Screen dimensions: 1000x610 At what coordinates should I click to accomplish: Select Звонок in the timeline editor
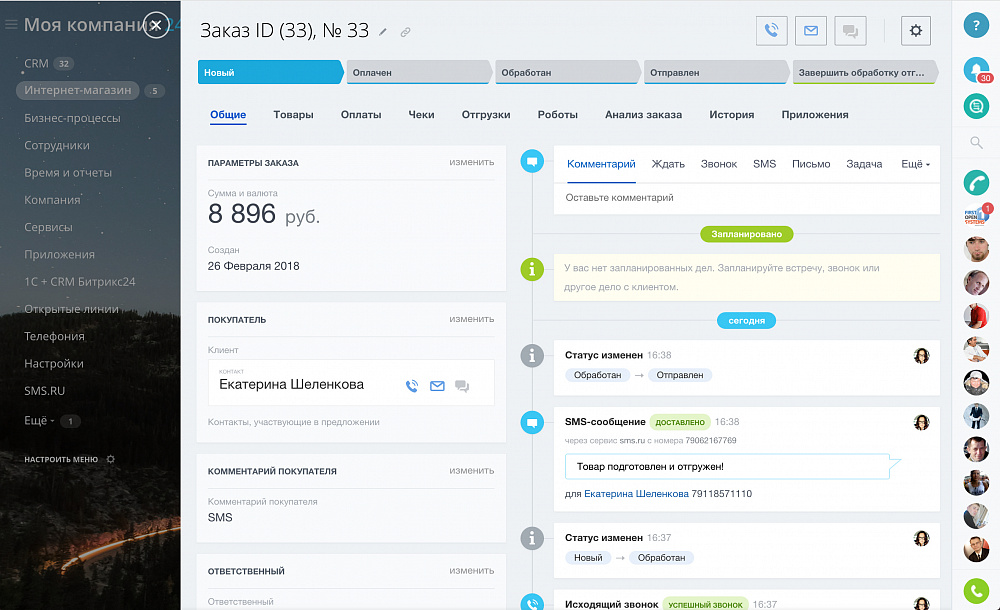tap(719, 164)
